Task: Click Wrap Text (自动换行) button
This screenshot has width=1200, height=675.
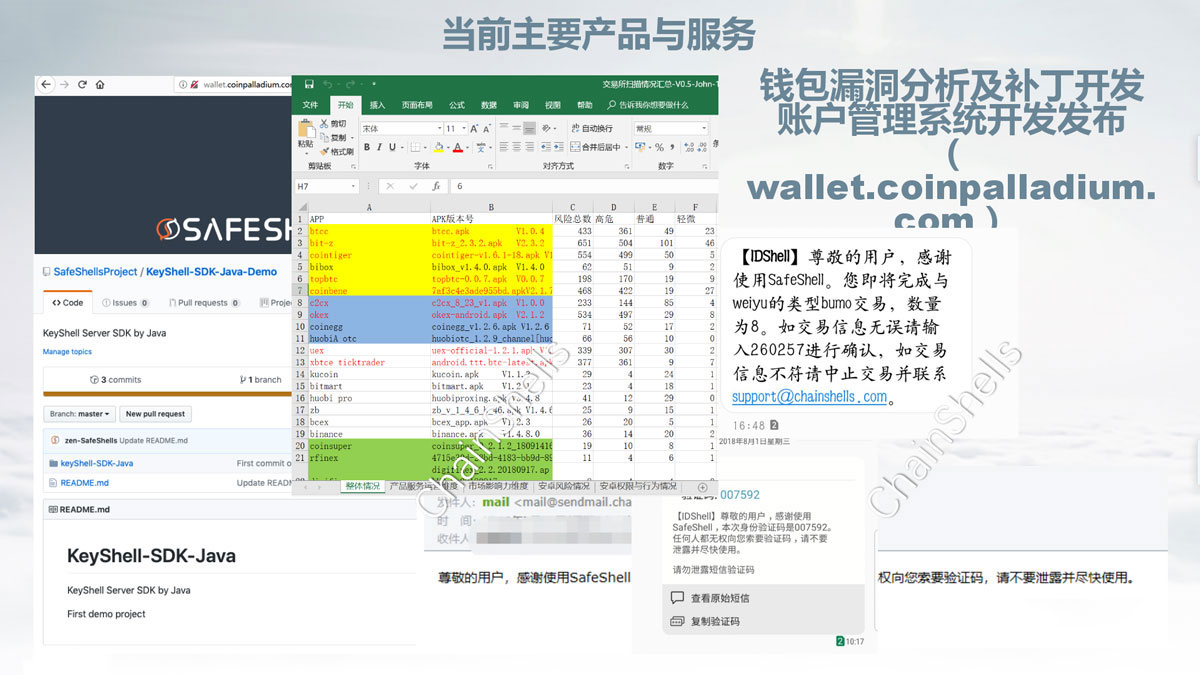Action: tap(592, 128)
